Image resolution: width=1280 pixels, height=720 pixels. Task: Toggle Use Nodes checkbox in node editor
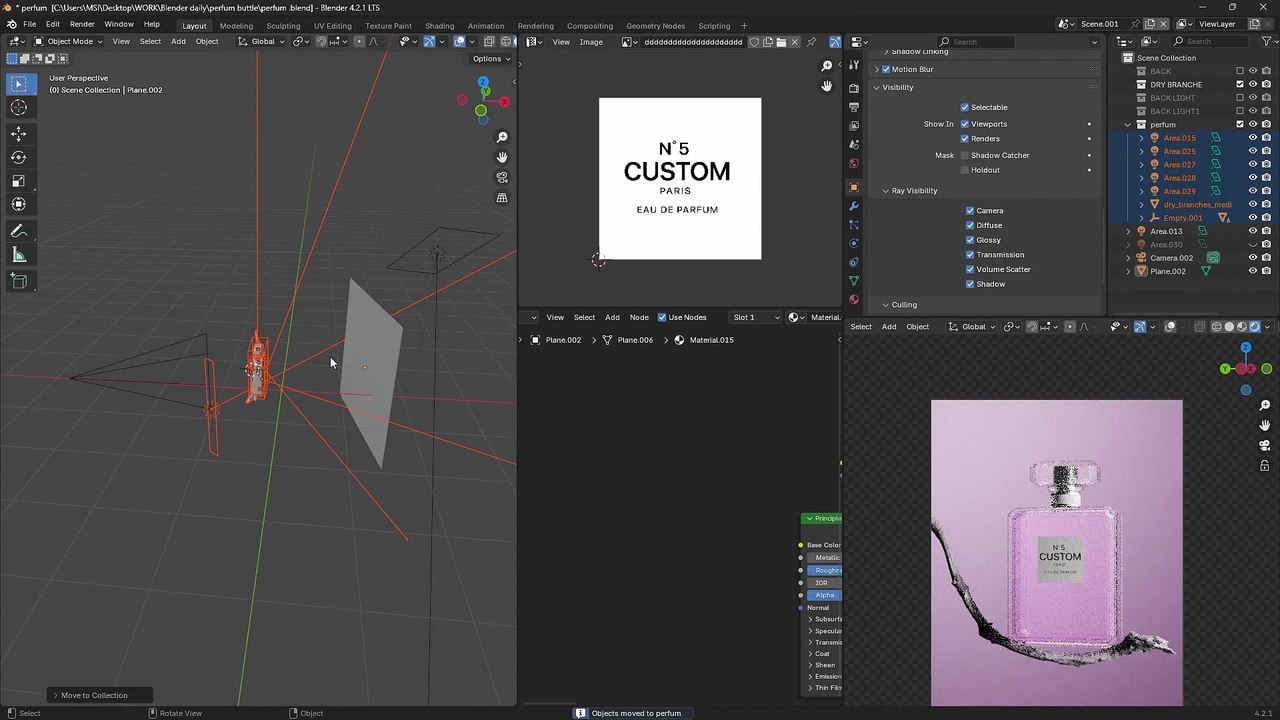click(662, 317)
